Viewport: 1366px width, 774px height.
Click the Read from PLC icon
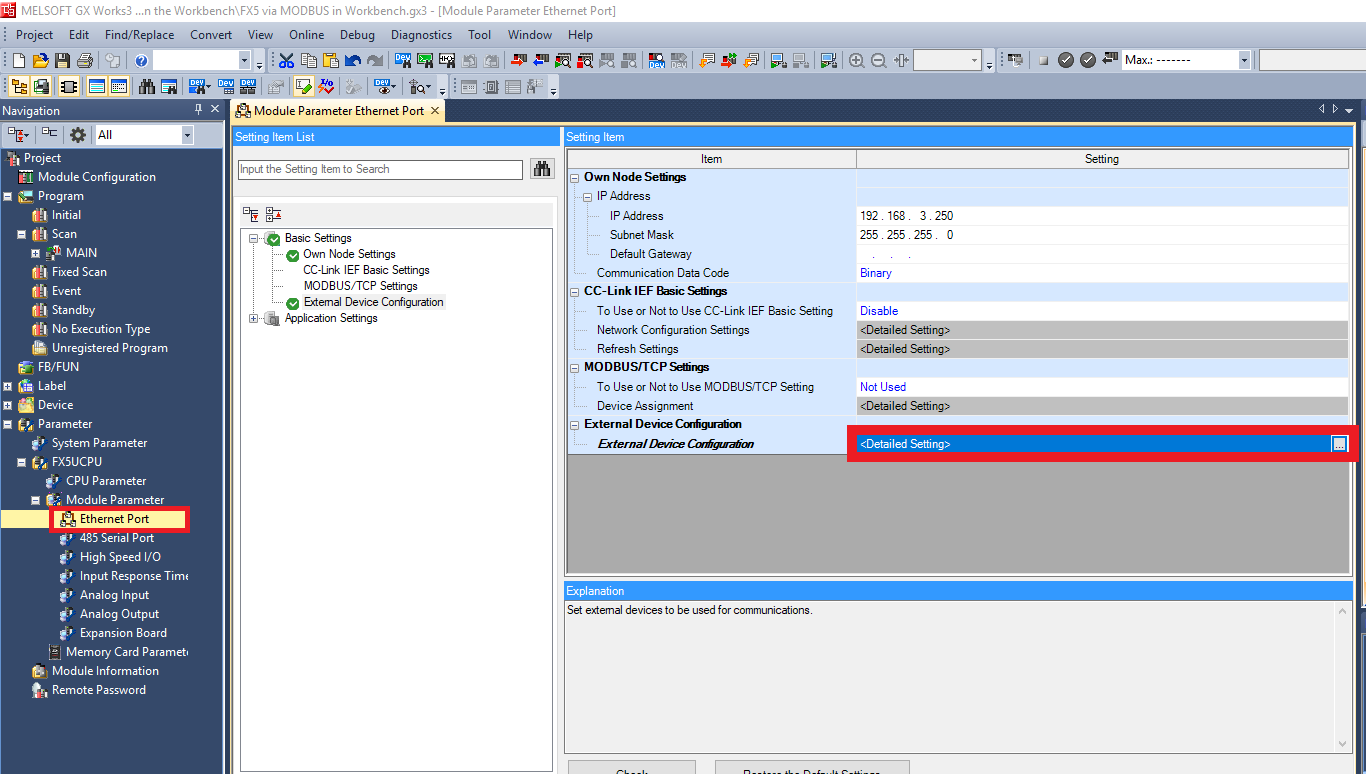pyautogui.click(x=540, y=60)
